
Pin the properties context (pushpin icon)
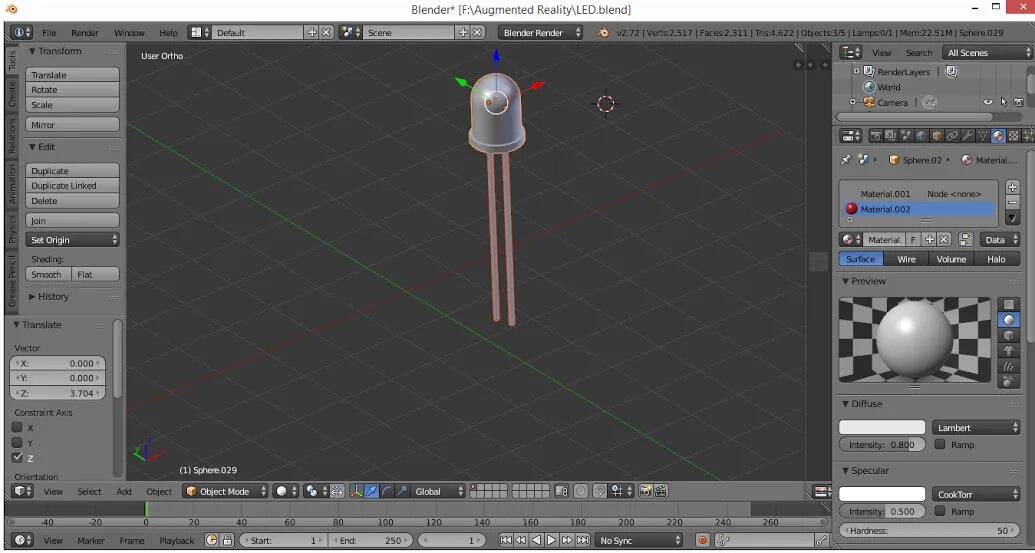pyautogui.click(x=846, y=160)
